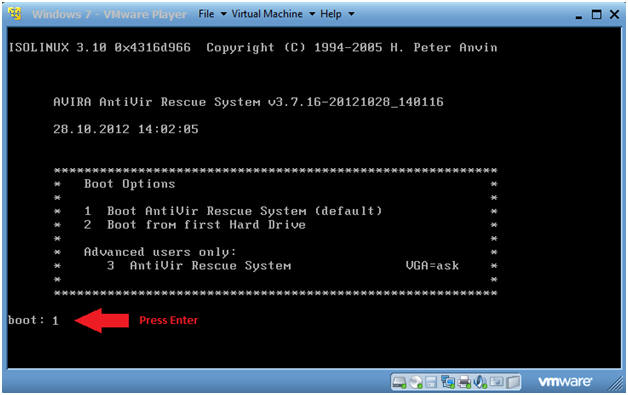Click the printer device status icon
This screenshot has width=628, height=395.
(x=464, y=382)
